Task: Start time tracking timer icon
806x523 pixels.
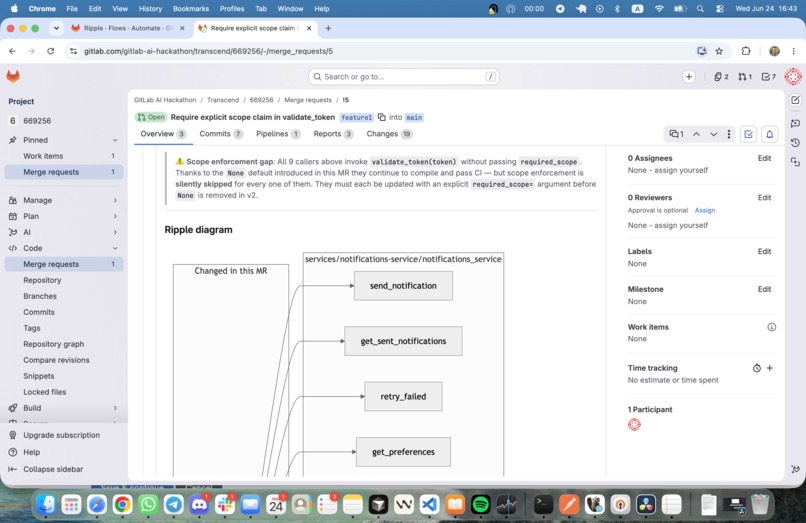Action: point(757,368)
